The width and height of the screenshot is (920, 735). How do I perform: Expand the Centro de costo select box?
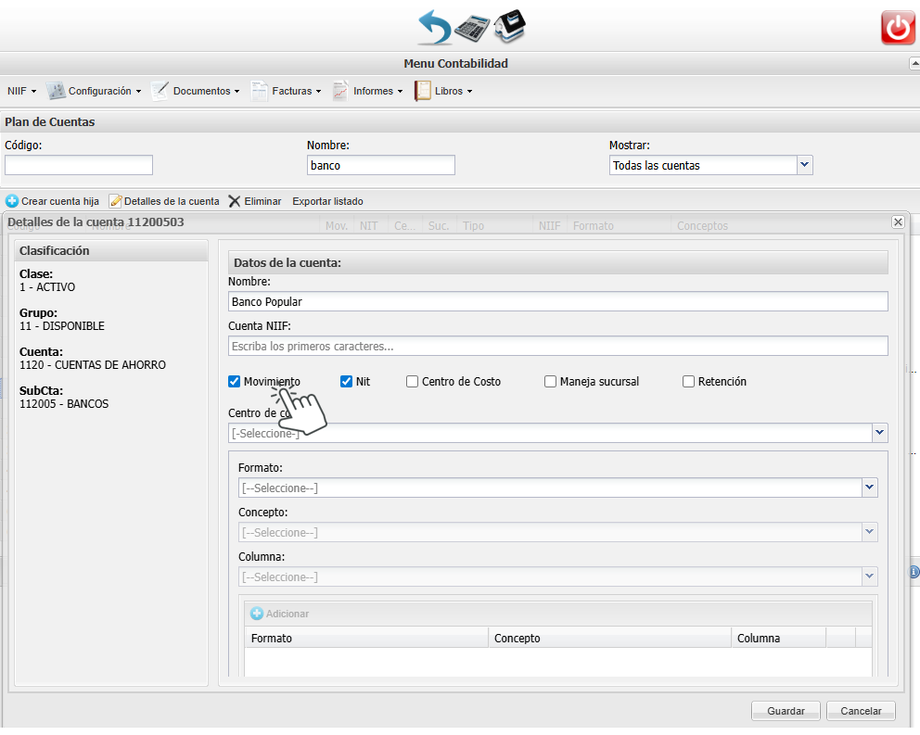879,433
